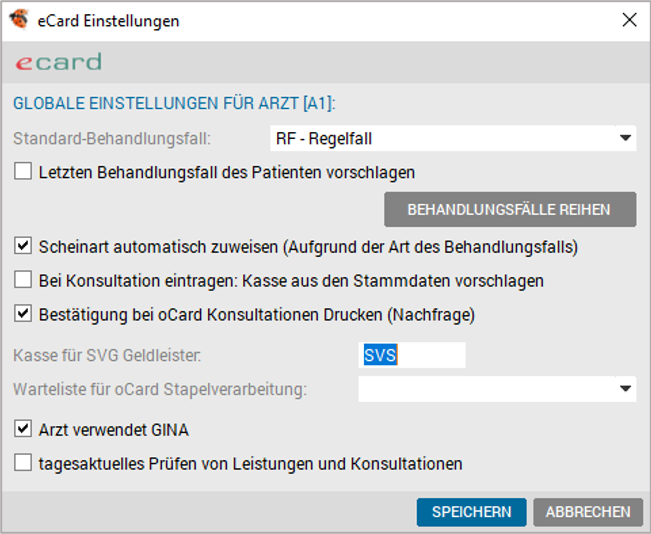Enable tagesaktuelles Prüfen von Leistungen
The height and width of the screenshot is (534, 651).
(x=23, y=463)
